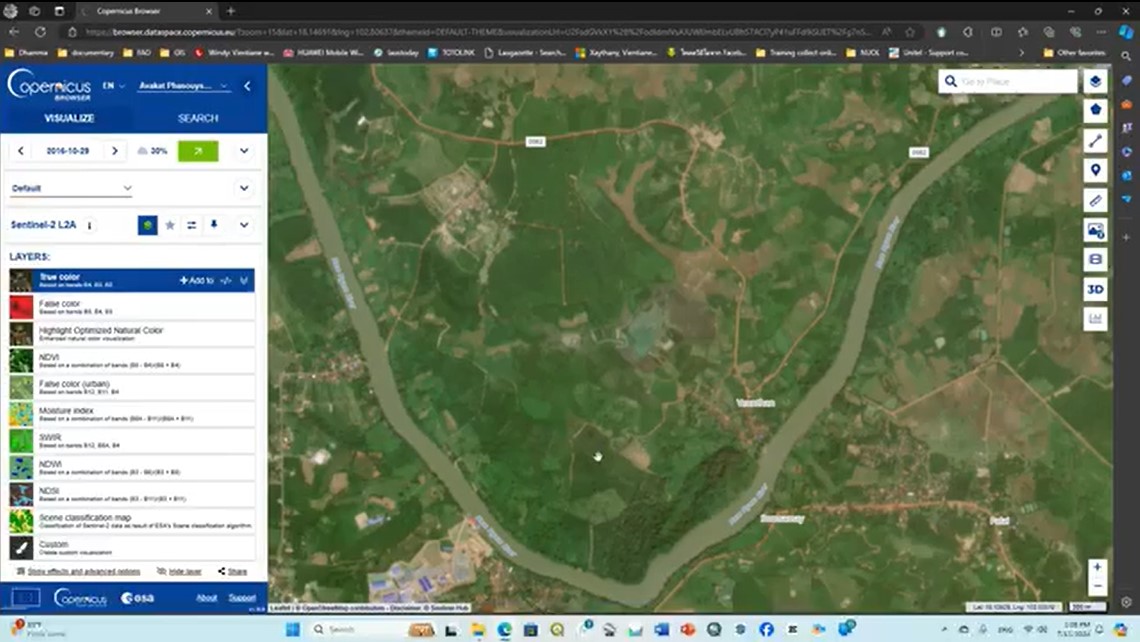Screen dimensions: 1140x642
Task: Select the Scene classification map layer
Action: pyautogui.click(x=132, y=521)
